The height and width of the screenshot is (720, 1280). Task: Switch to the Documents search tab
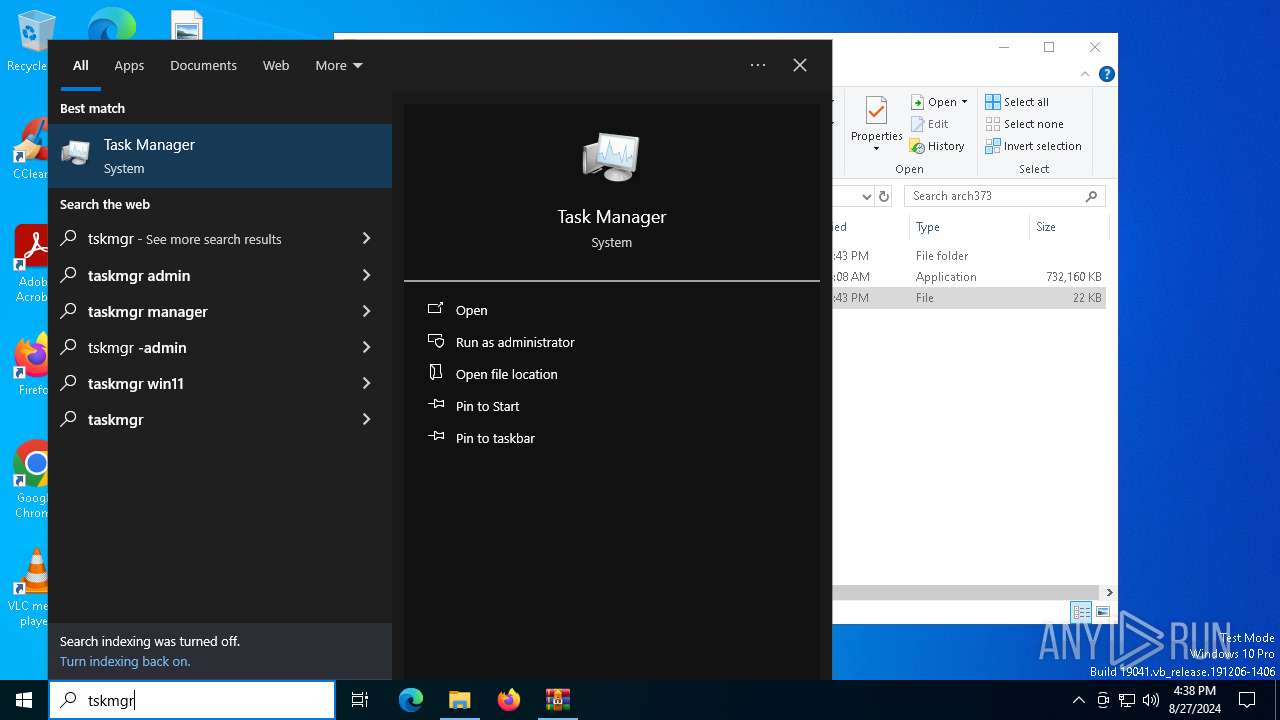[x=203, y=65]
